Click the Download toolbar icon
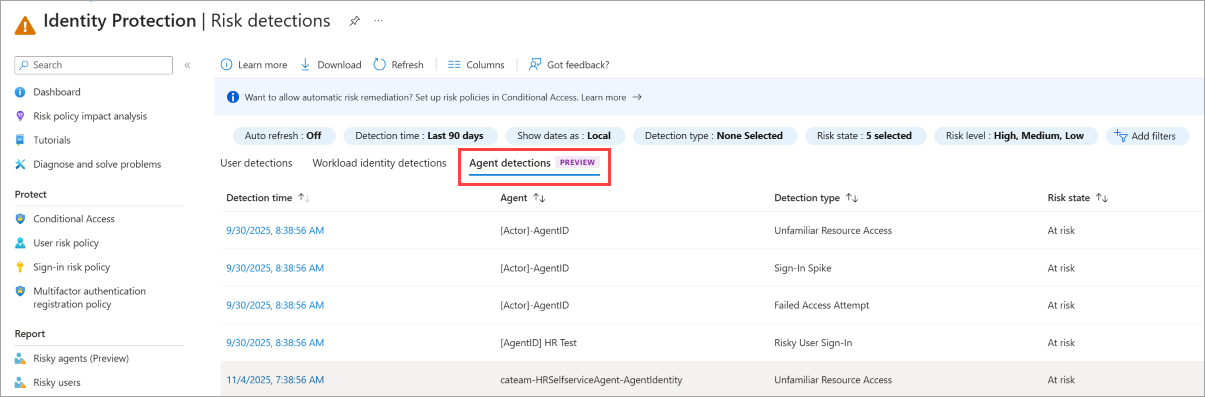Image resolution: width=1205 pixels, height=397 pixels. click(306, 64)
